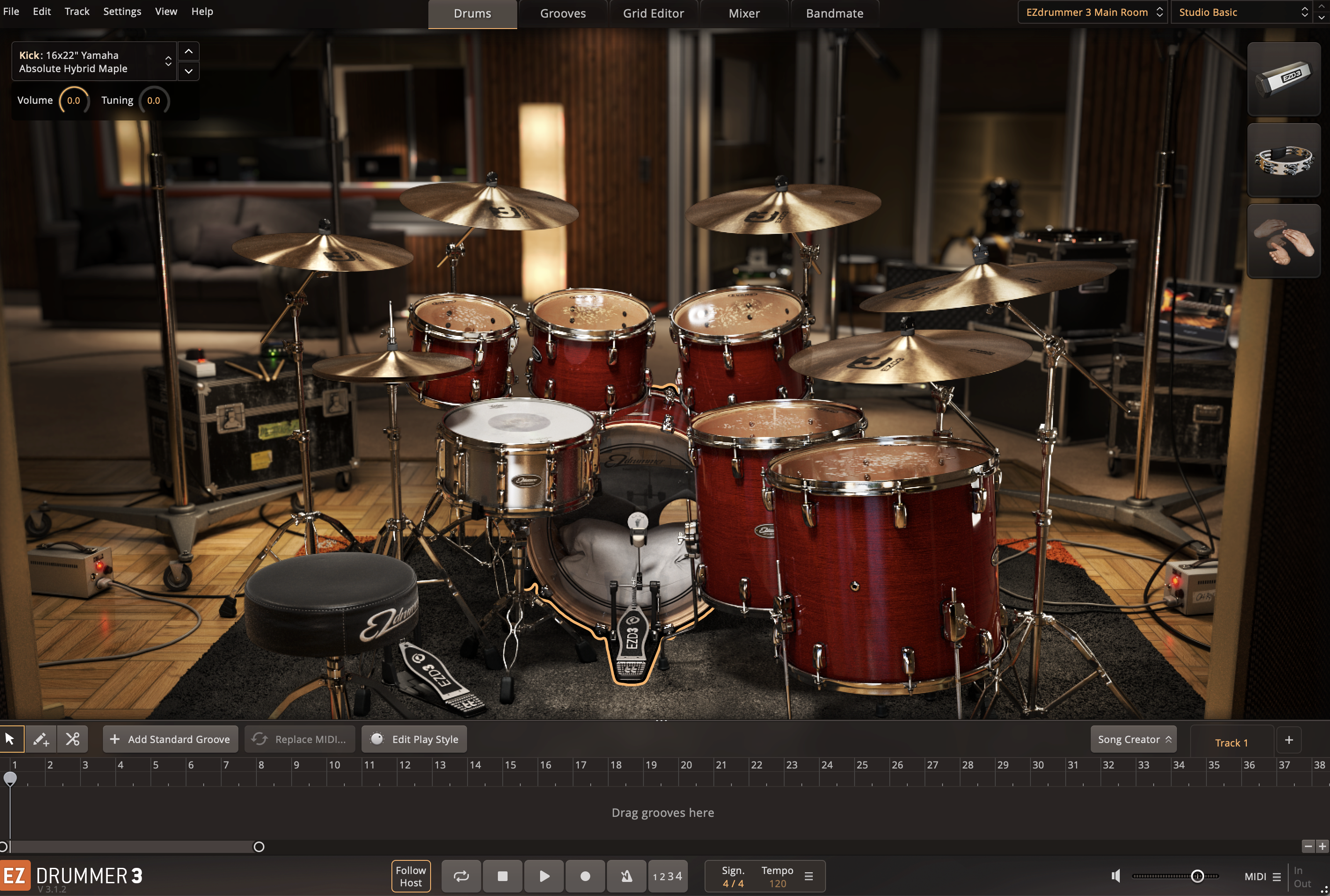Add a new track with plus button
The width and height of the screenshot is (1330, 896).
click(x=1289, y=740)
